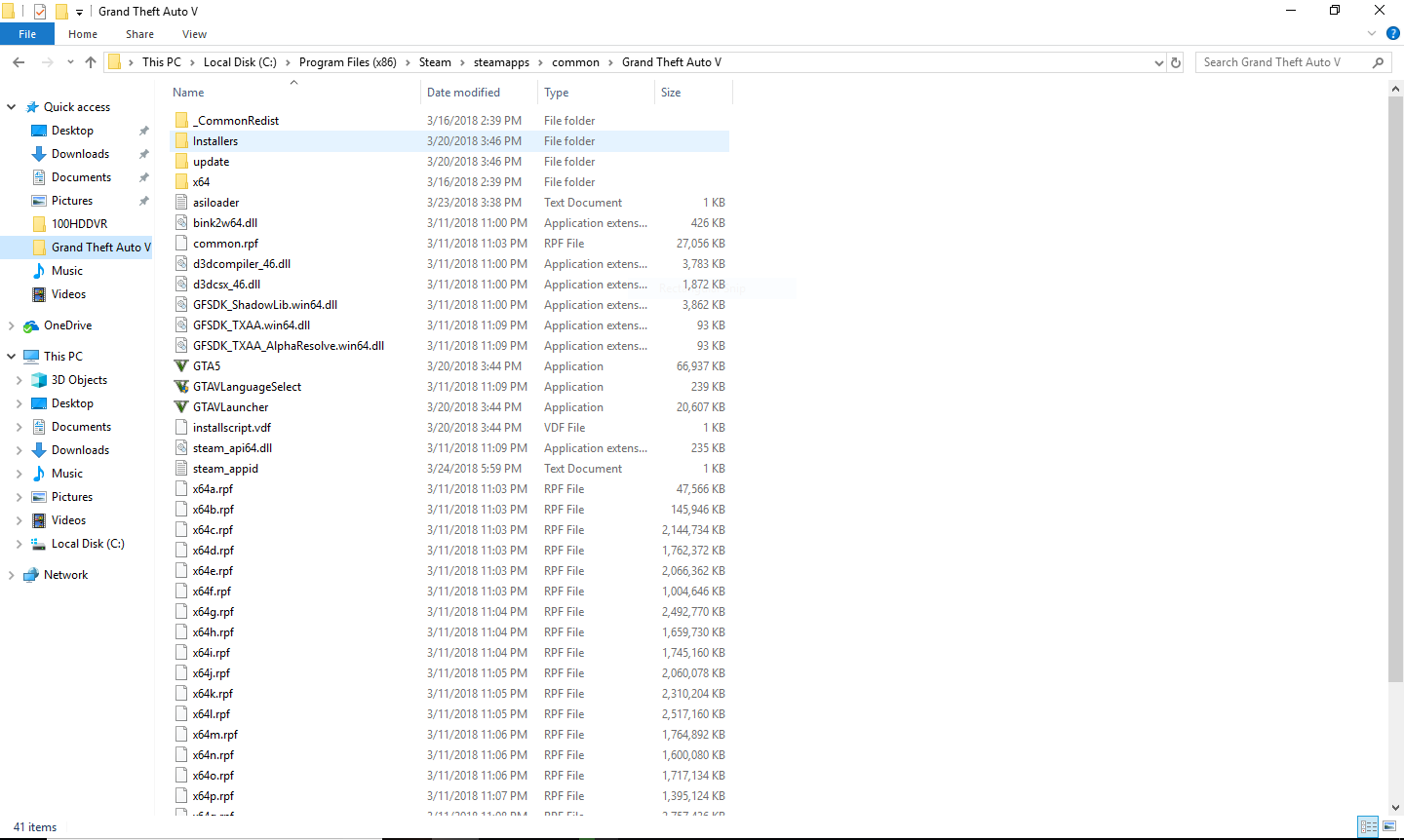The image size is (1404, 840).
Task: Open the View ribbon tab
Action: click(x=194, y=34)
